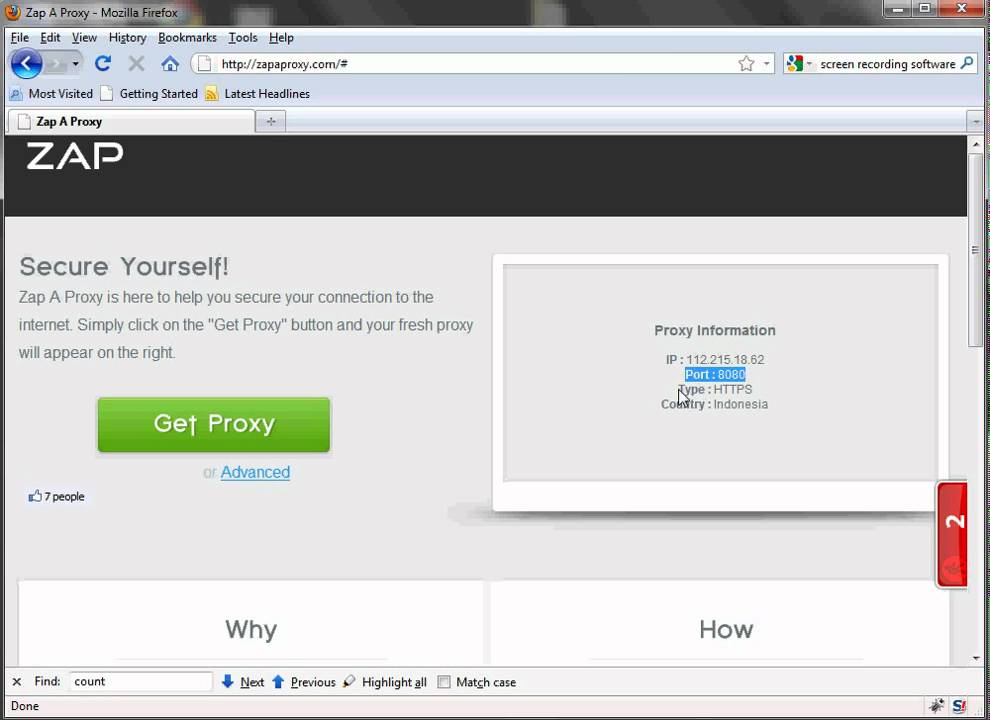The height and width of the screenshot is (720, 990).
Task: Click the Proxy Information heading
Action: click(715, 330)
